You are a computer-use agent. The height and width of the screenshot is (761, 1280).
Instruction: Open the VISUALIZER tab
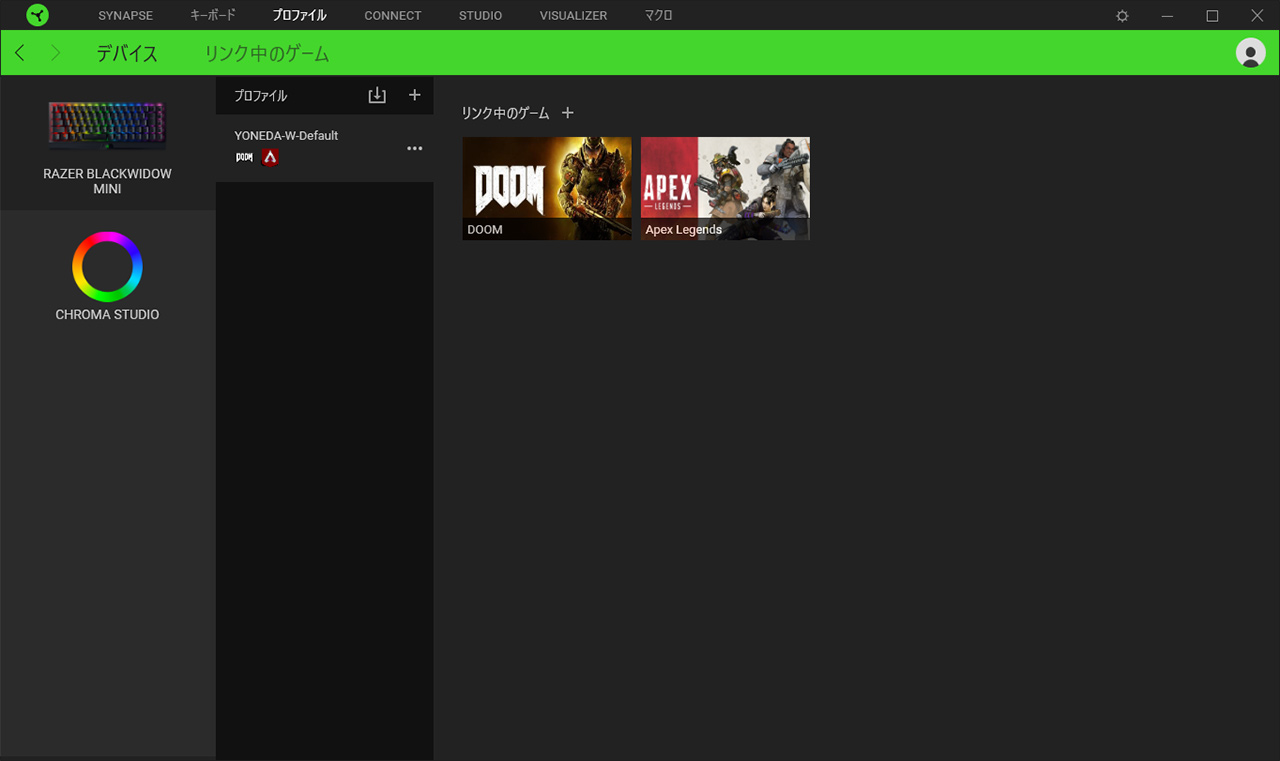(573, 16)
